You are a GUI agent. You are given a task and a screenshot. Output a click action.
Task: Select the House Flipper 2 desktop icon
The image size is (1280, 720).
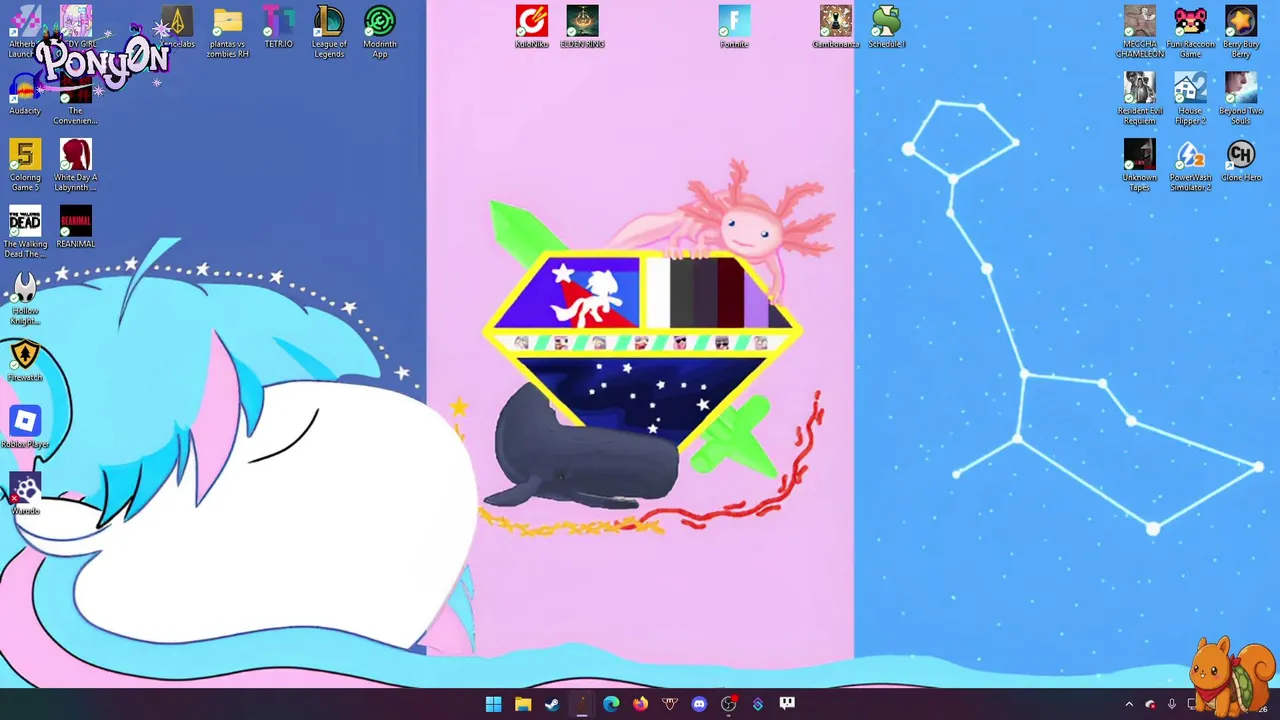1190,99
